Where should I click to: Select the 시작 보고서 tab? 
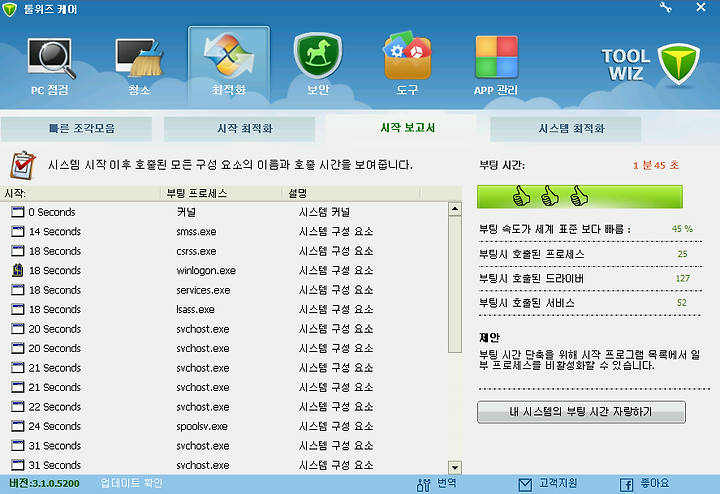pos(400,129)
